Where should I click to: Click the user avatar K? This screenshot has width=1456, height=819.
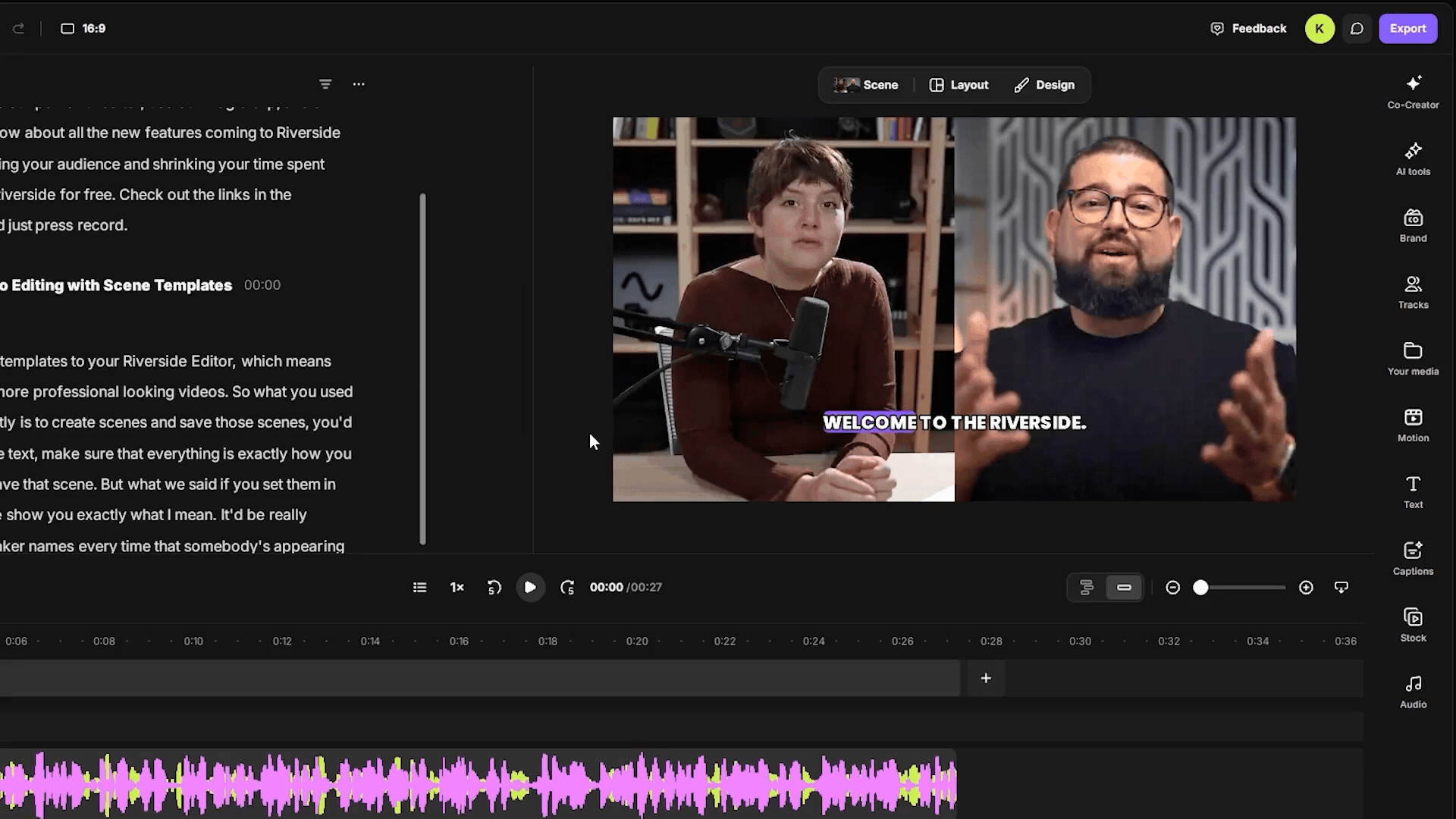point(1319,29)
